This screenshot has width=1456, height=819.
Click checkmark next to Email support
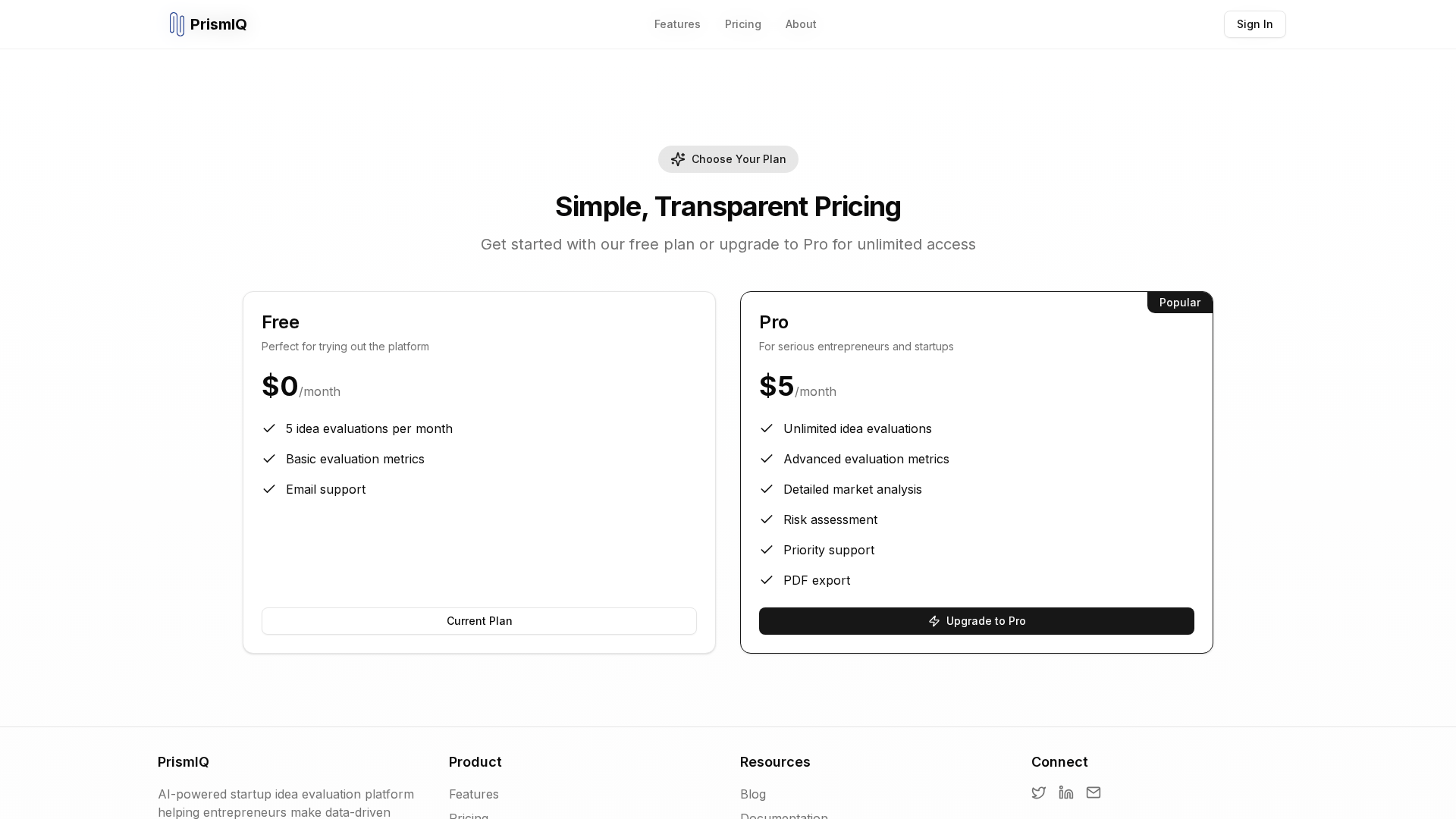[x=268, y=489]
